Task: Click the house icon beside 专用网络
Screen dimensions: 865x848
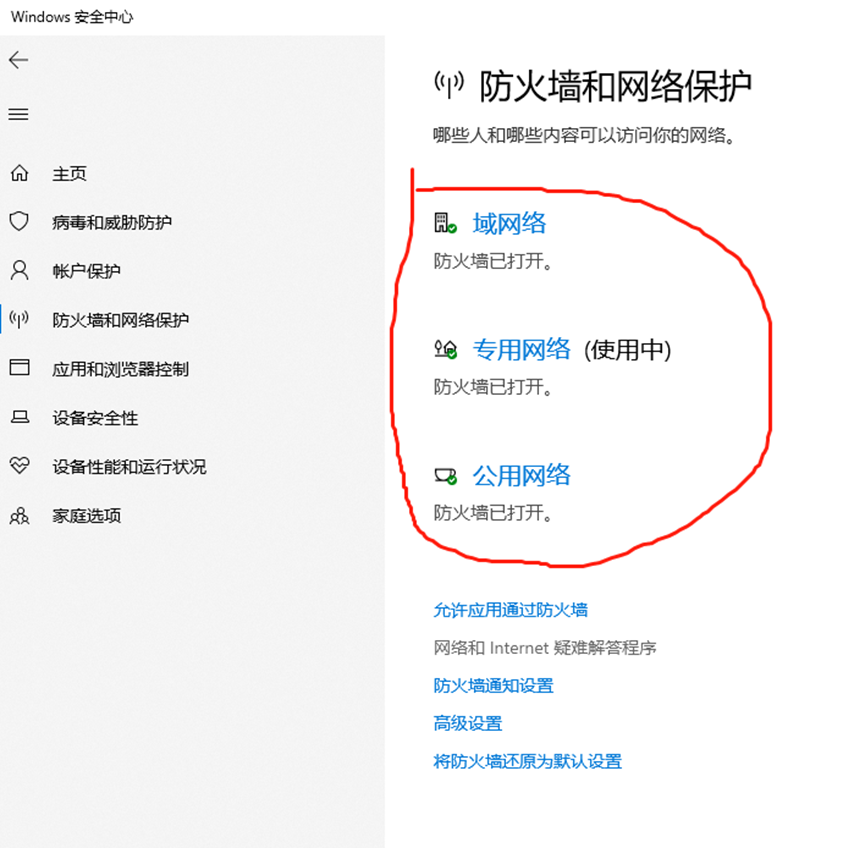Action: [445, 349]
